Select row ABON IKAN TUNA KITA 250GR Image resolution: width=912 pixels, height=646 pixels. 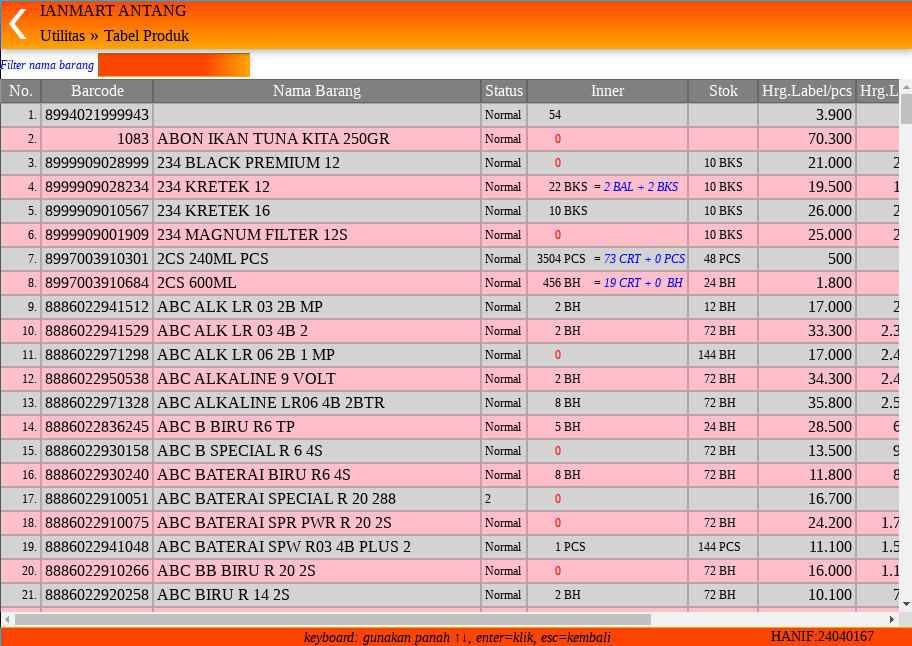(x=273, y=139)
